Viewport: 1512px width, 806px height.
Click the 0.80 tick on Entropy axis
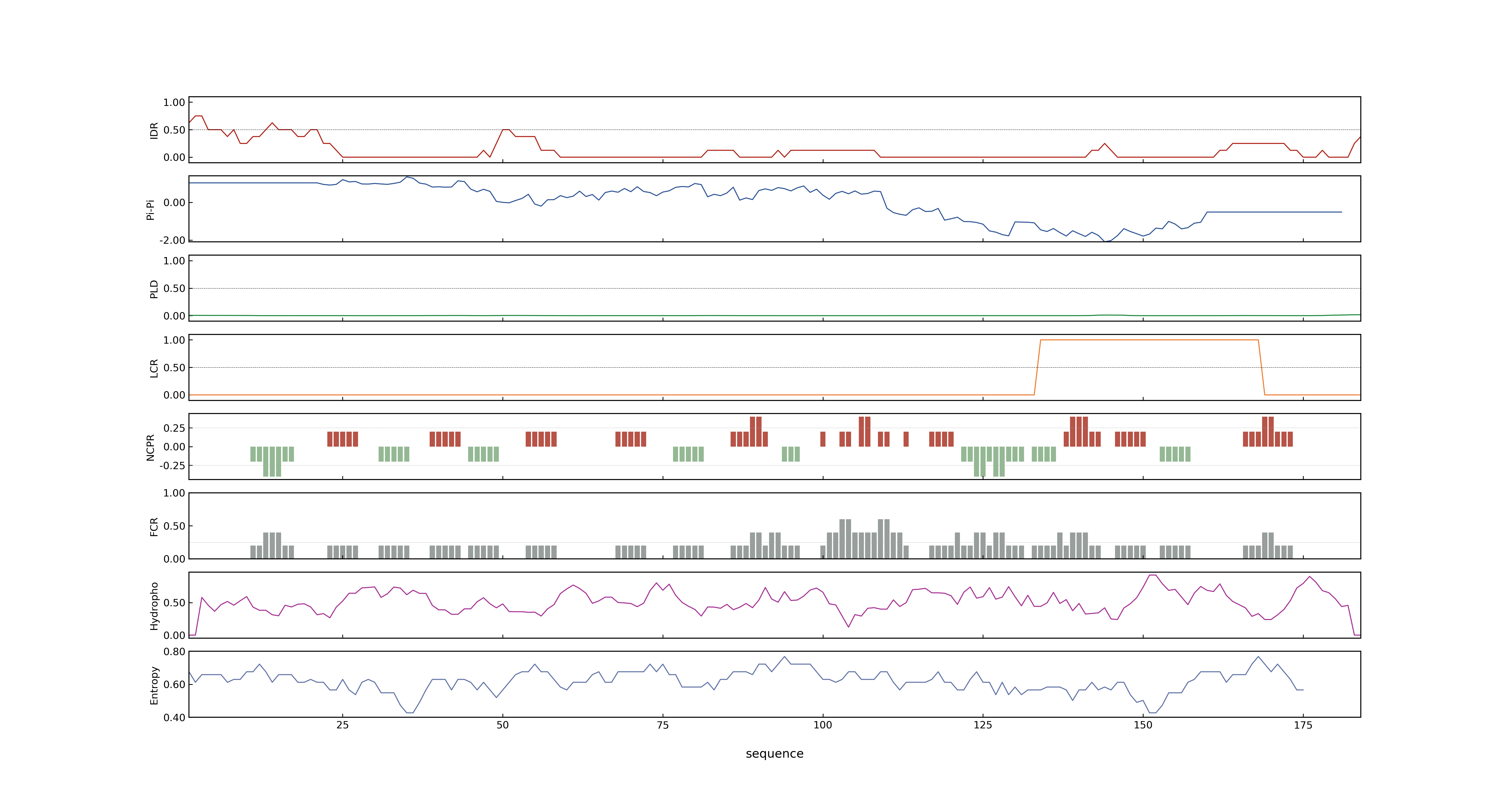click(x=174, y=651)
